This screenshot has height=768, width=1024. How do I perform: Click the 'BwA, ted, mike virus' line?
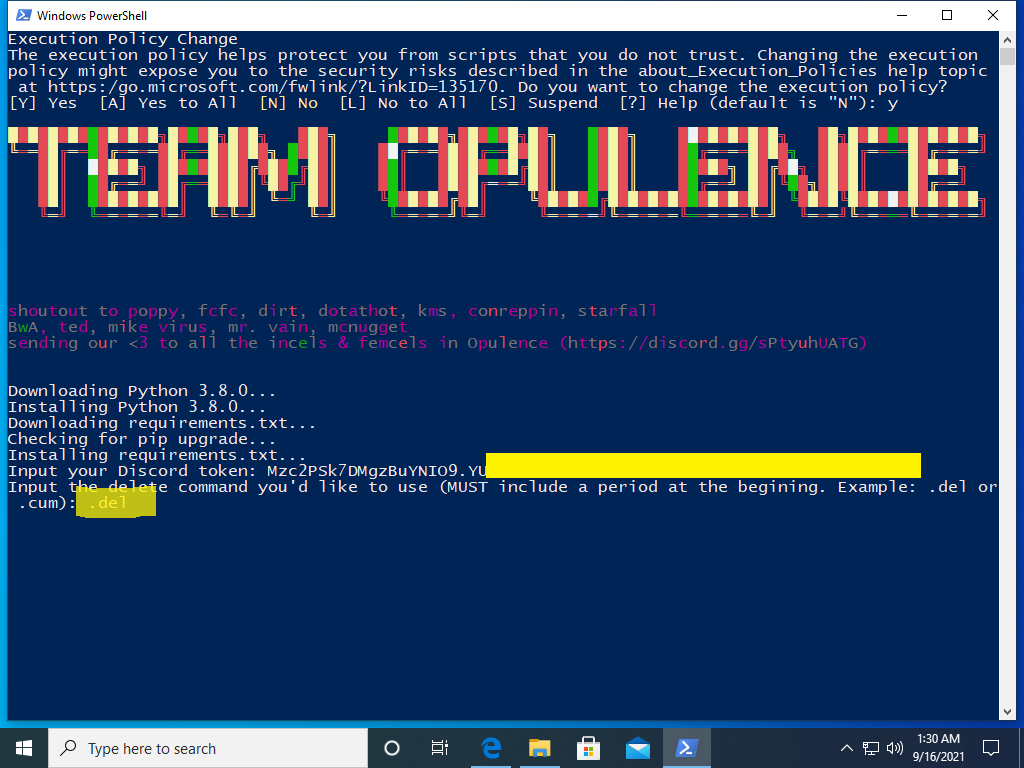point(208,327)
